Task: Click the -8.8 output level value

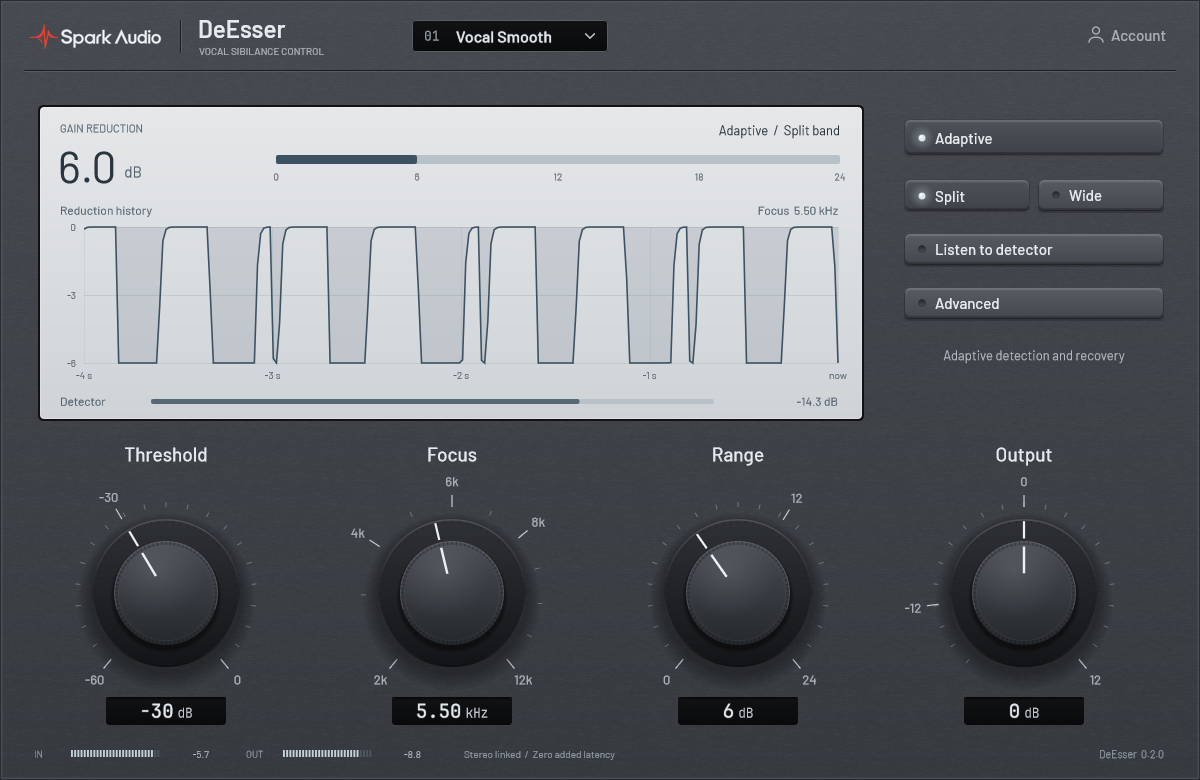Action: [x=412, y=754]
